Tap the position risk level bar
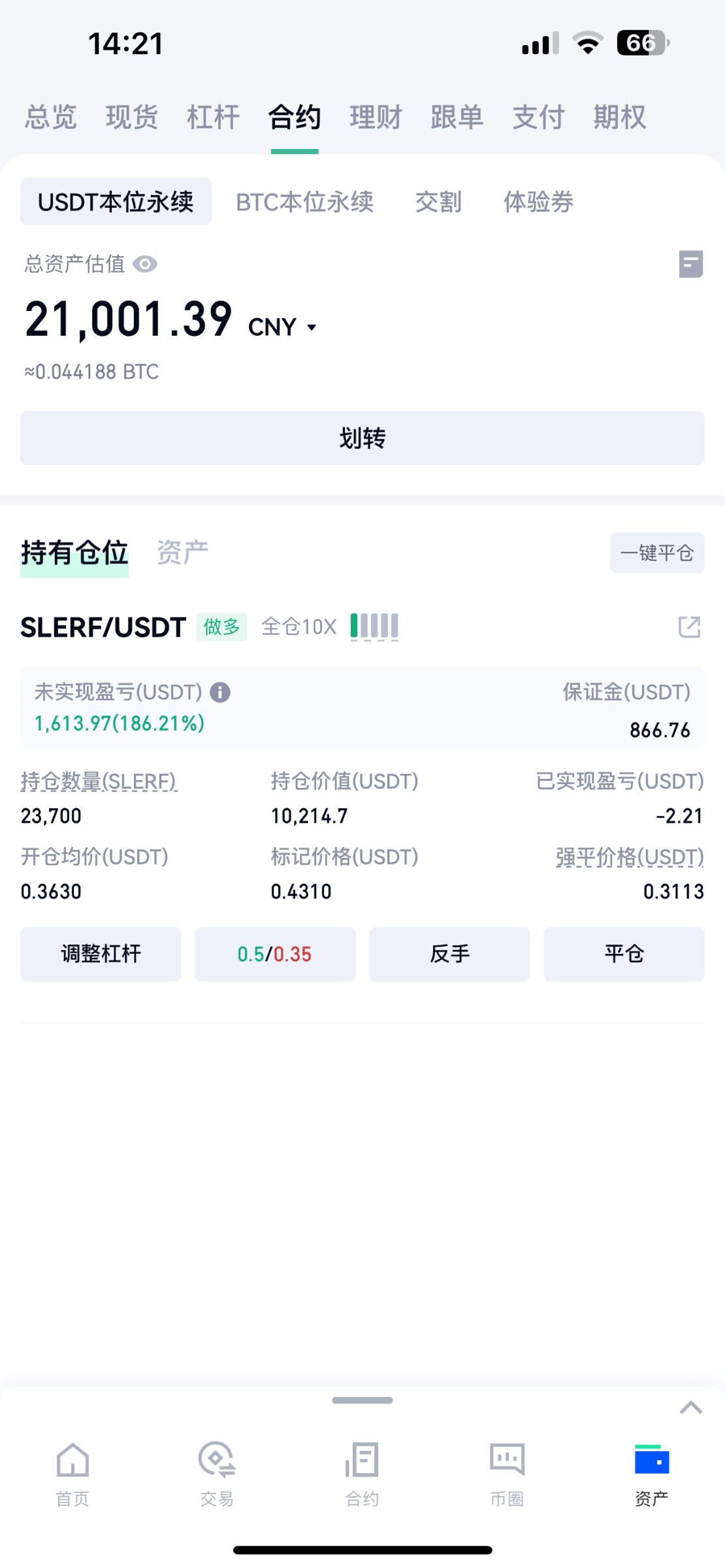Image resolution: width=725 pixels, height=1568 pixels. (x=374, y=626)
